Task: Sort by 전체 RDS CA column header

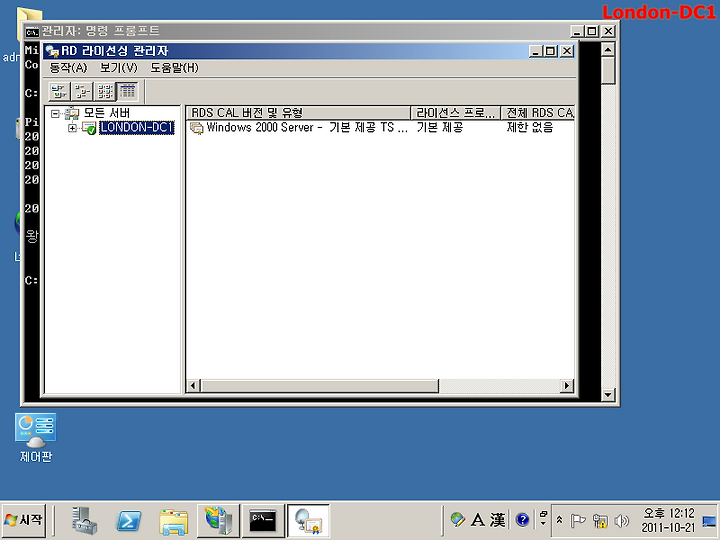Action: pyautogui.click(x=538, y=113)
